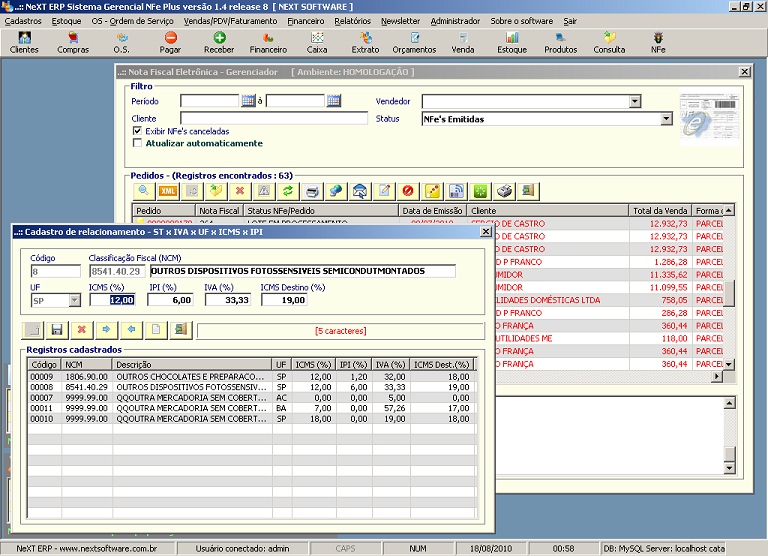Click the ICMS Destino (%) field with 19,00
The image size is (768, 556).
pyautogui.click(x=285, y=300)
